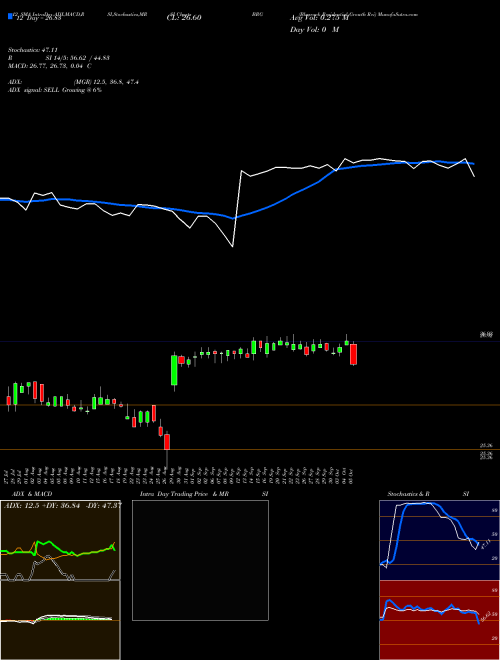Click the red candlestick at the chart low
This screenshot has width=500, height=660.
(167, 442)
